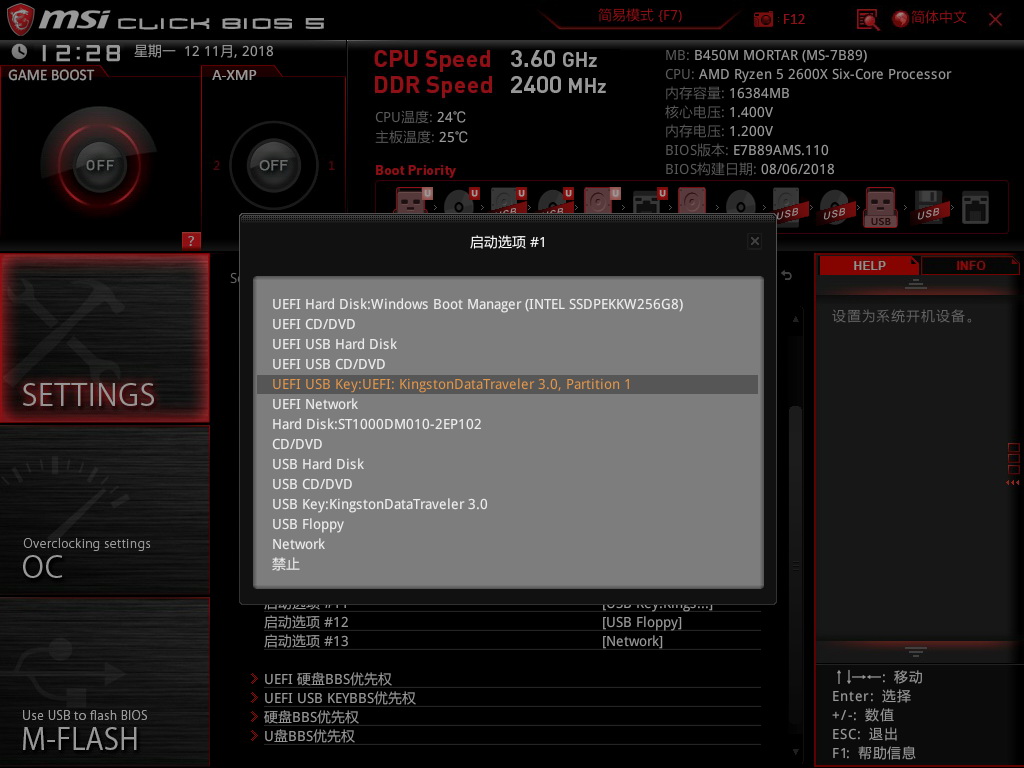The image size is (1024, 768).
Task: Choose UEFI Network option
Action: (x=507, y=404)
